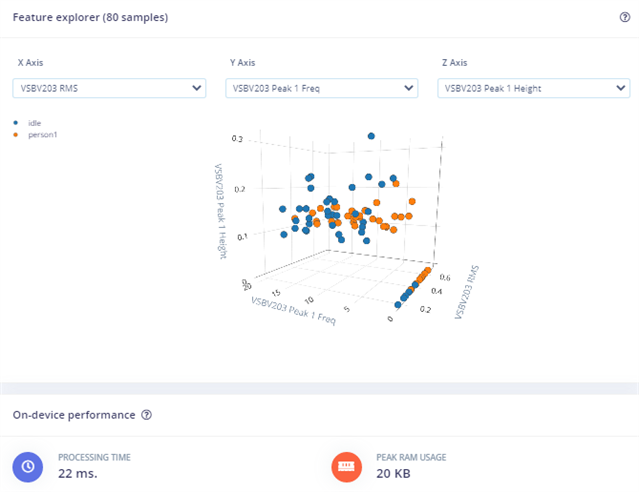639x492 pixels.
Task: Open the Z Axis Peak 1 Height dropdown
Action: 533,88
